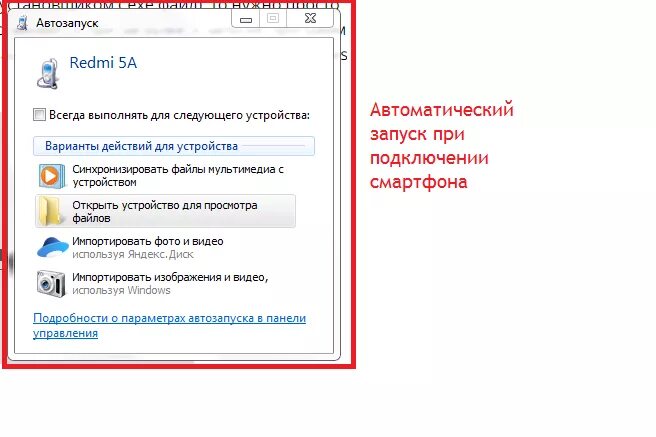
Task: Click the 'используя Яндекс.Диск' subtitle
Action: [x=133, y=254]
